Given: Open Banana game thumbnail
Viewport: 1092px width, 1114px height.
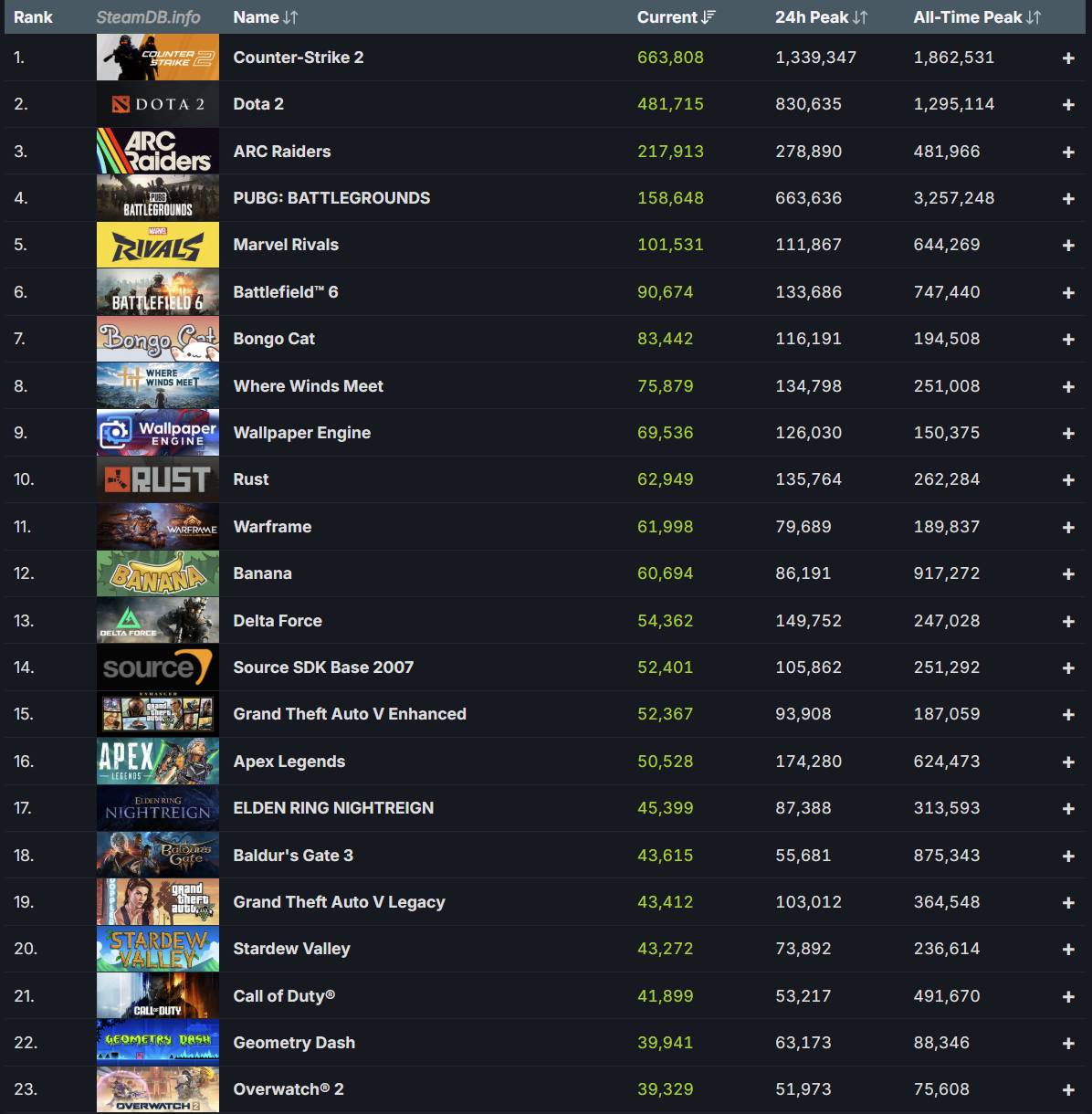Looking at the screenshot, I should 158,573.
